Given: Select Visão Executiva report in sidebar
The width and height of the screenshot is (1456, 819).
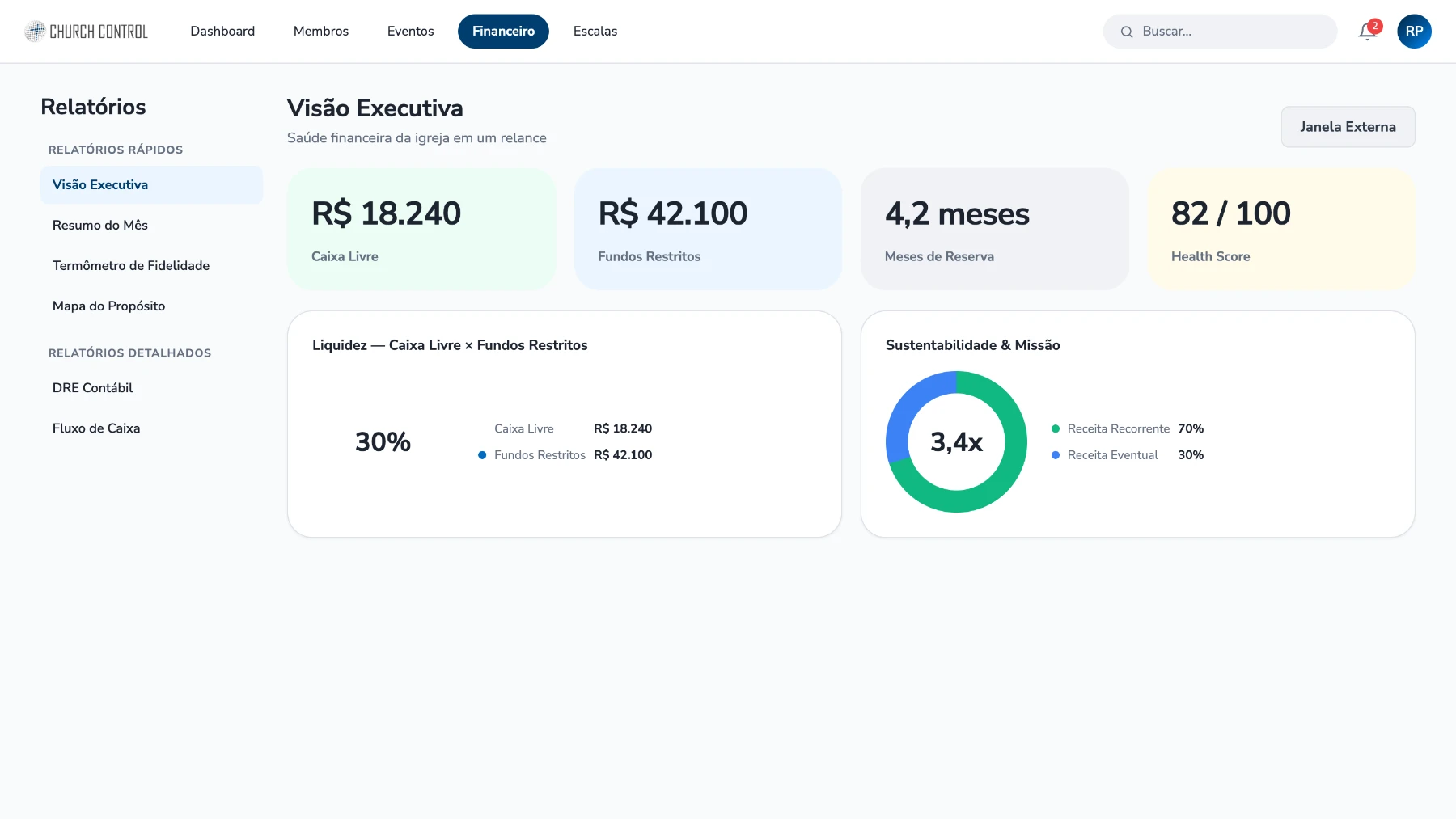Looking at the screenshot, I should tap(151, 184).
